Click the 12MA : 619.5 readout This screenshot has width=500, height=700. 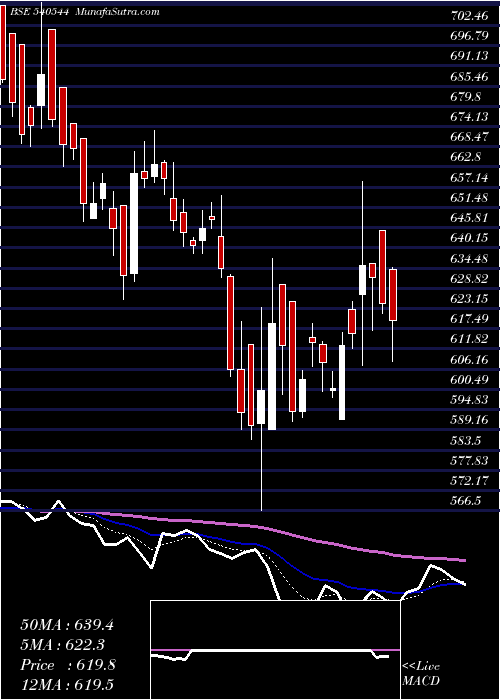tap(67, 685)
